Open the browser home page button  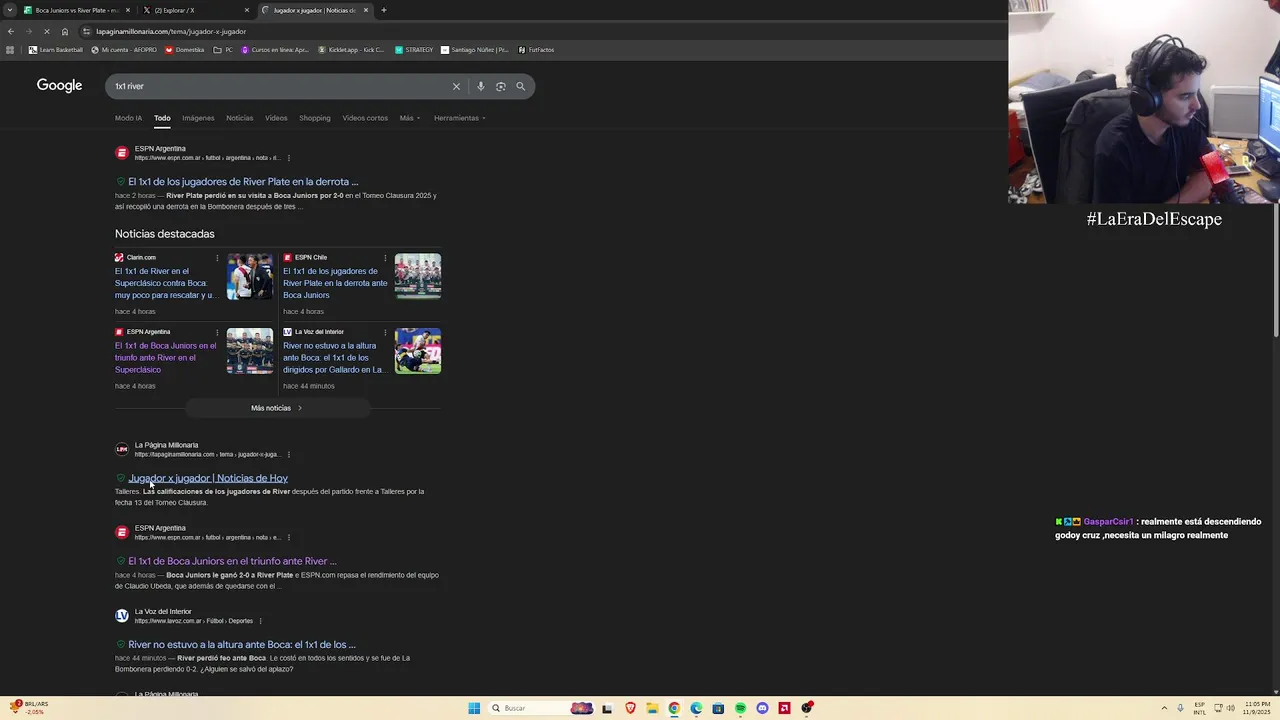(65, 31)
